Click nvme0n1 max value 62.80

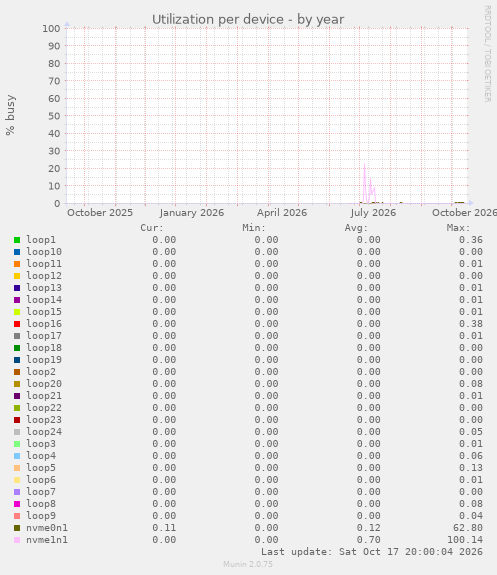pyautogui.click(x=468, y=528)
